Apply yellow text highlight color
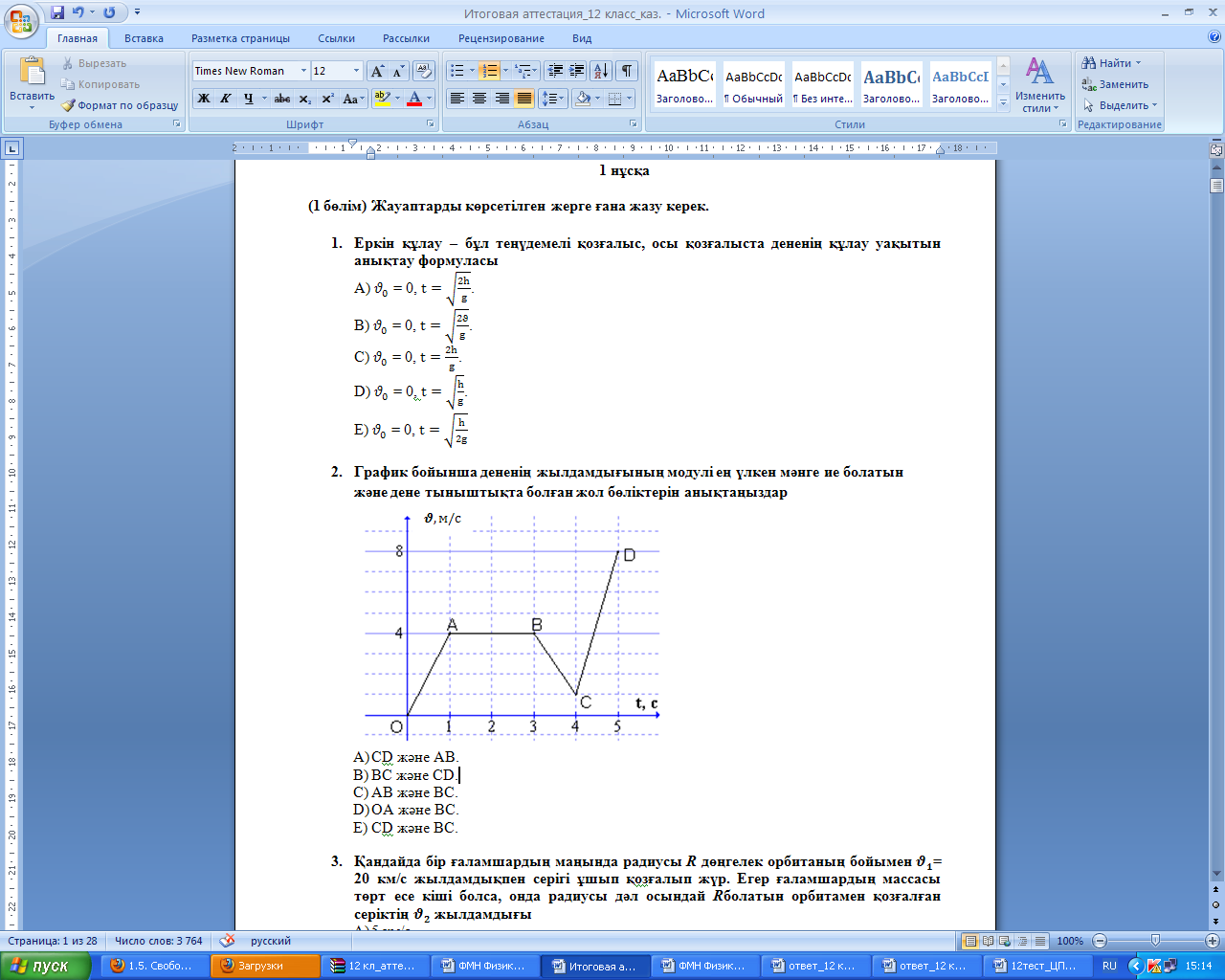This screenshot has height=980, width=1225. pyautogui.click(x=382, y=99)
